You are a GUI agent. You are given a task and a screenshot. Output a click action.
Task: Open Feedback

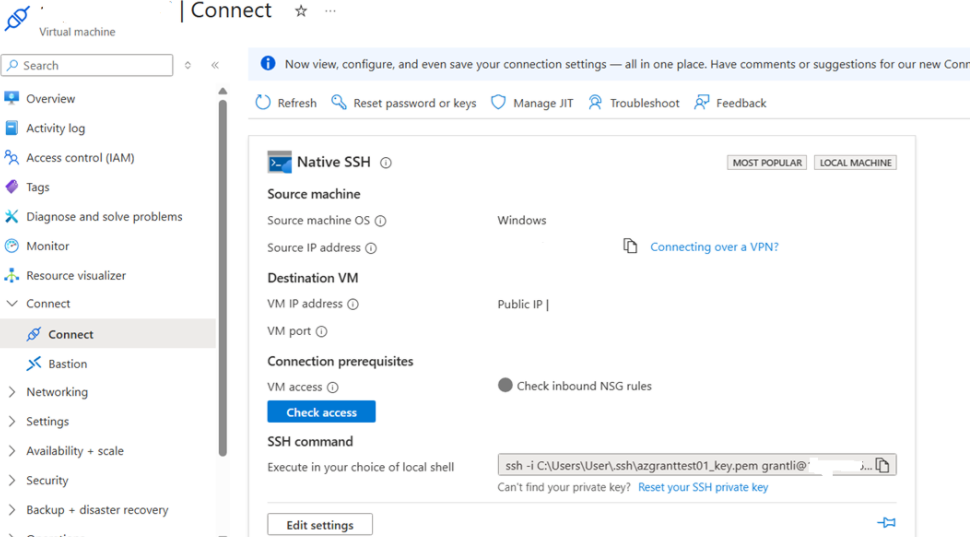[730, 103]
